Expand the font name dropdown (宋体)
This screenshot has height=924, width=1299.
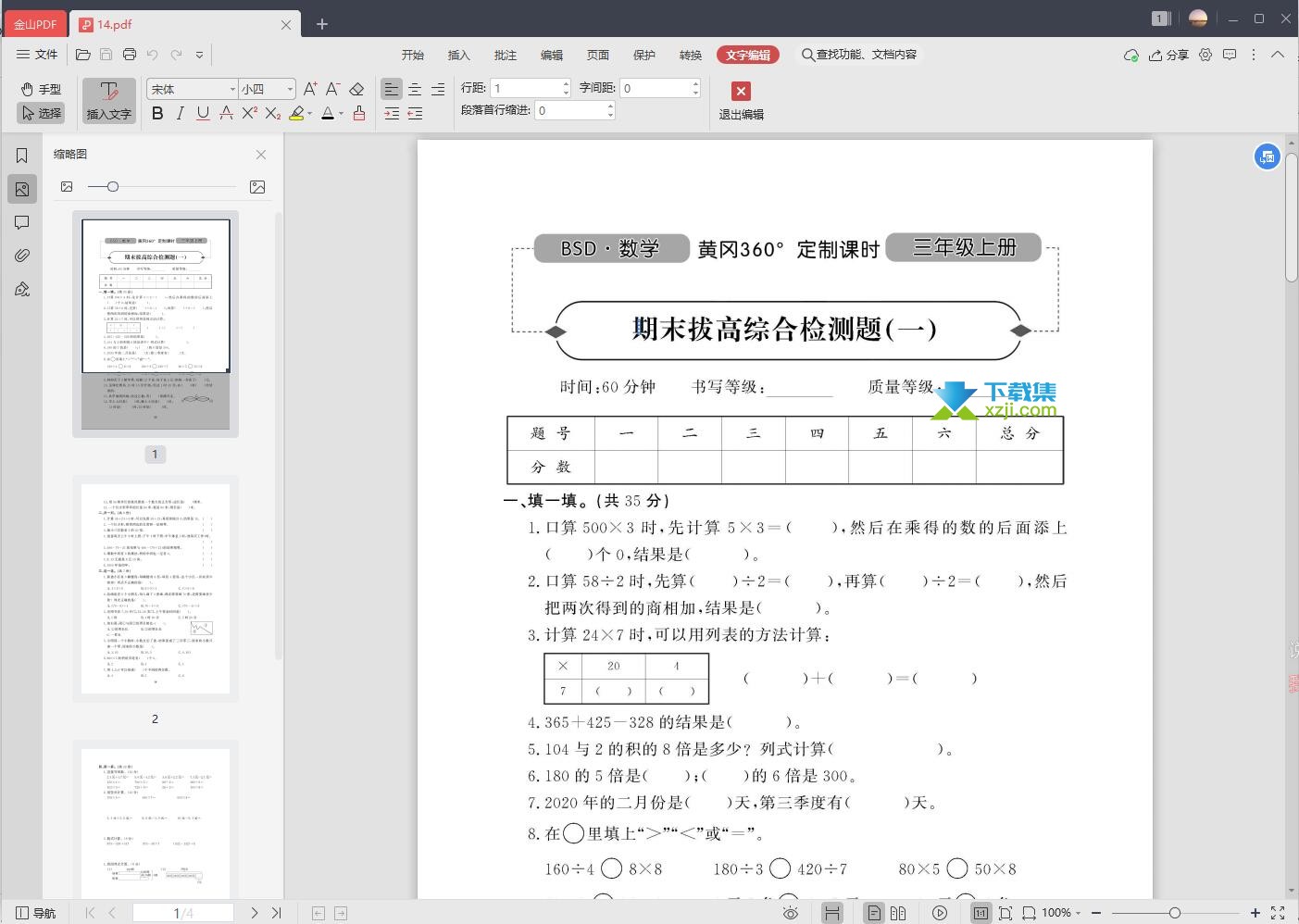[x=231, y=89]
